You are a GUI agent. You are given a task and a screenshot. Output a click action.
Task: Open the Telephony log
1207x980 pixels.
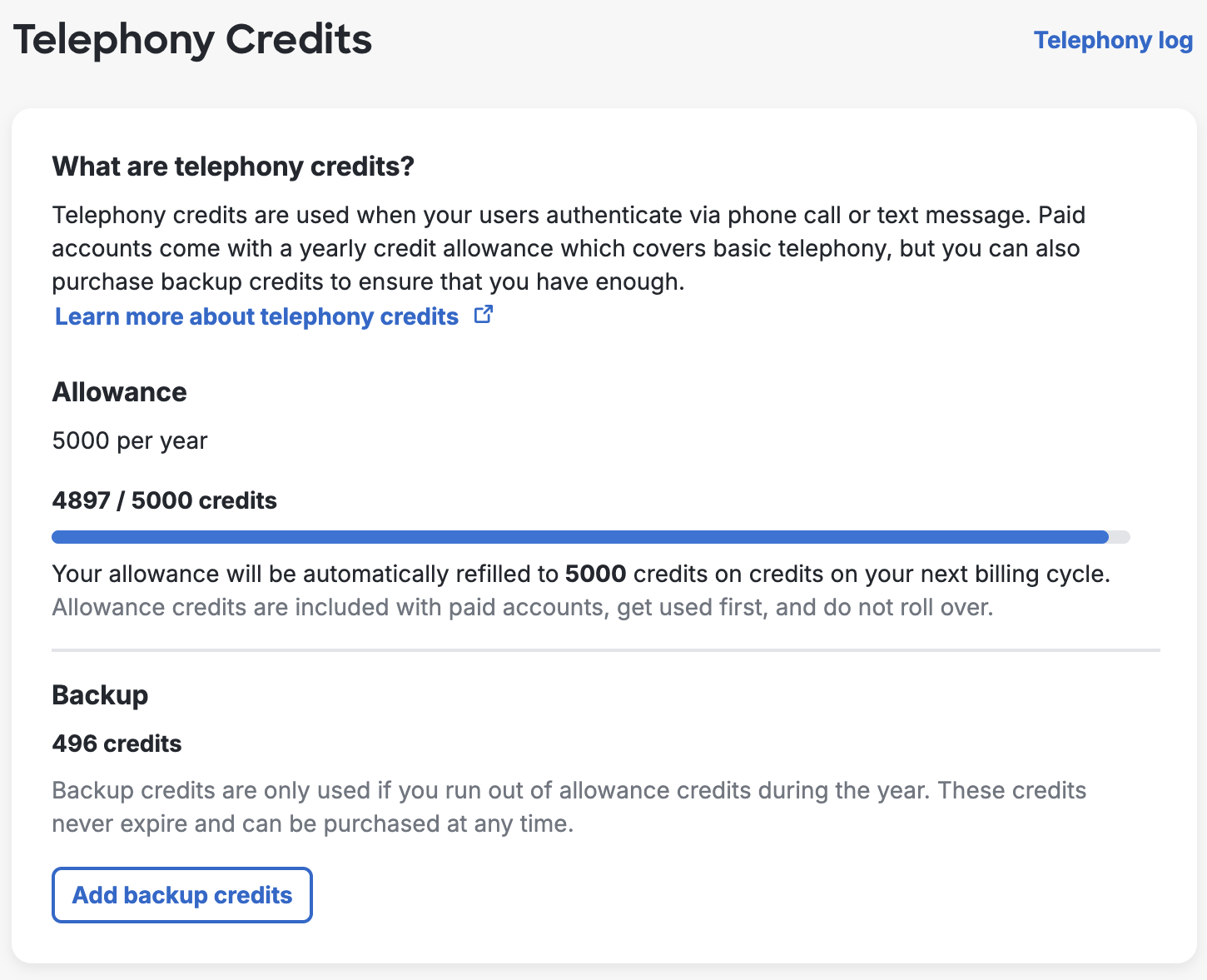click(x=1113, y=40)
